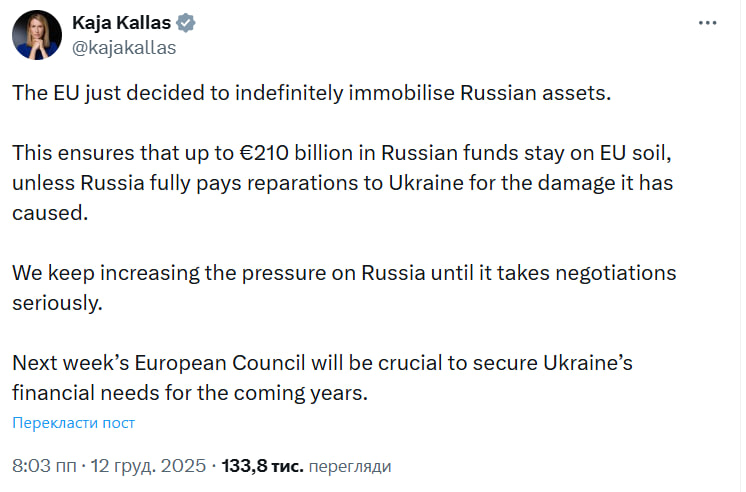The height and width of the screenshot is (492, 746).
Task: Click the перегляди views label
Action: point(349,466)
